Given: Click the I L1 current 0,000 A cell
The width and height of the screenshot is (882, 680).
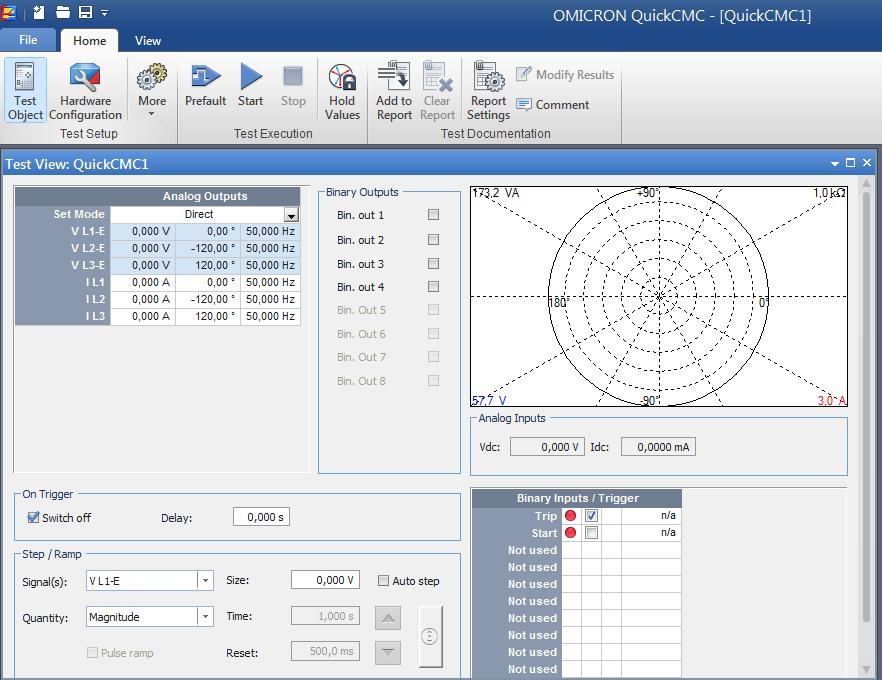Looking at the screenshot, I should 143,282.
